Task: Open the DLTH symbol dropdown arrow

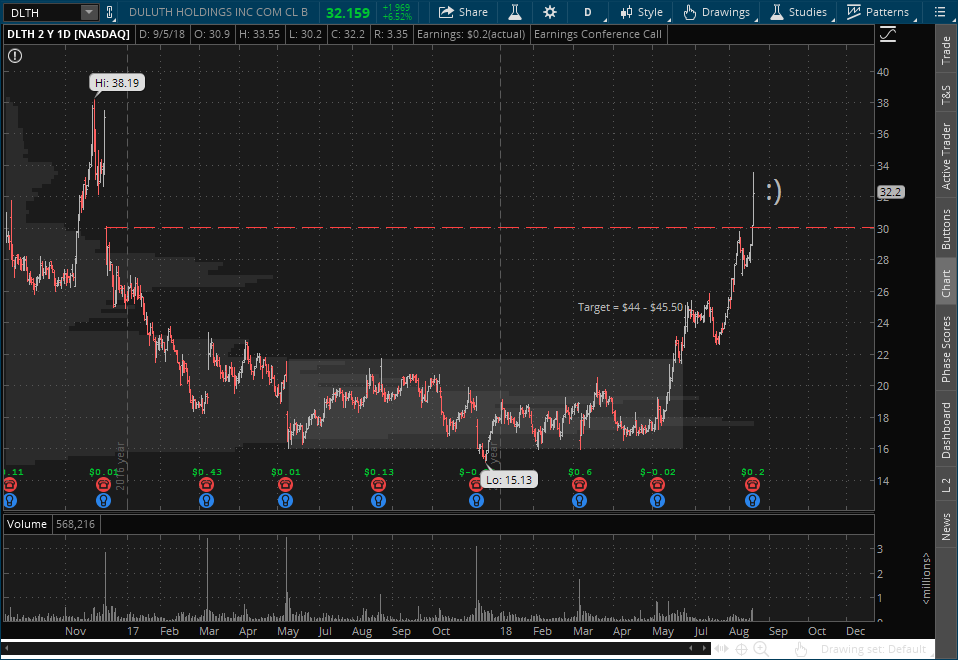Action: 88,12
